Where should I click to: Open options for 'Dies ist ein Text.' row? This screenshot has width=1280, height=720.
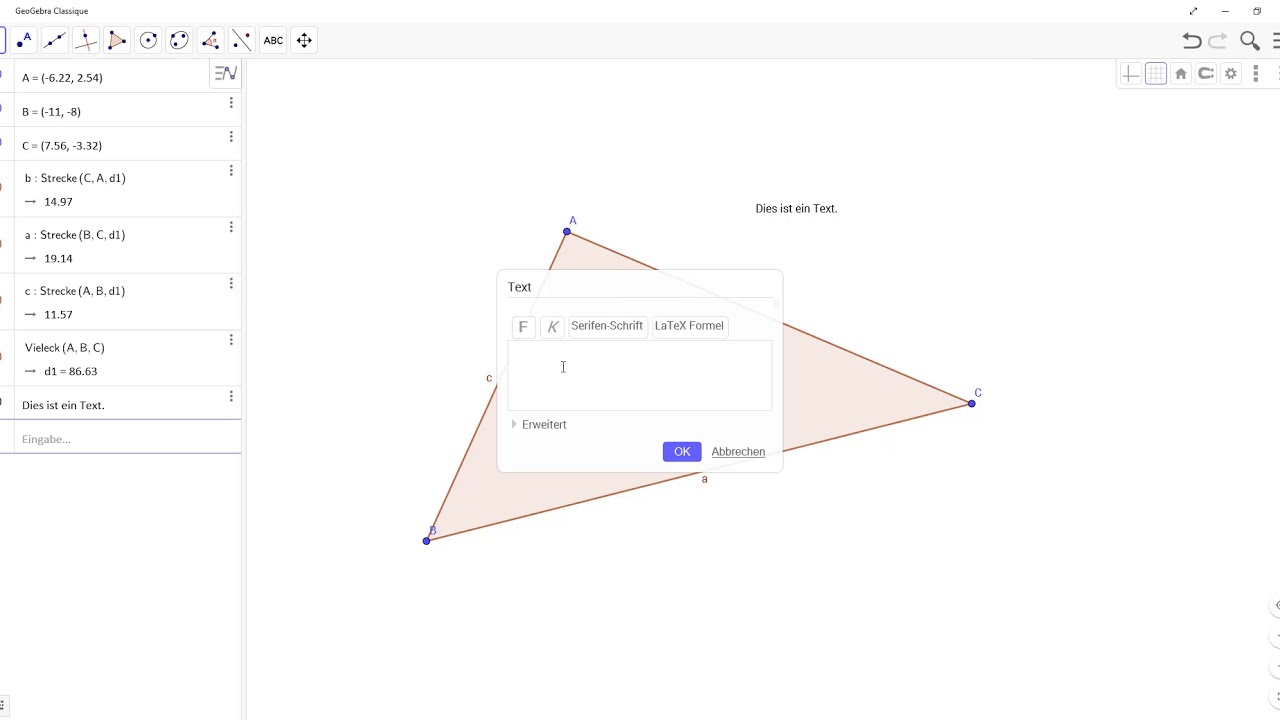tap(231, 397)
